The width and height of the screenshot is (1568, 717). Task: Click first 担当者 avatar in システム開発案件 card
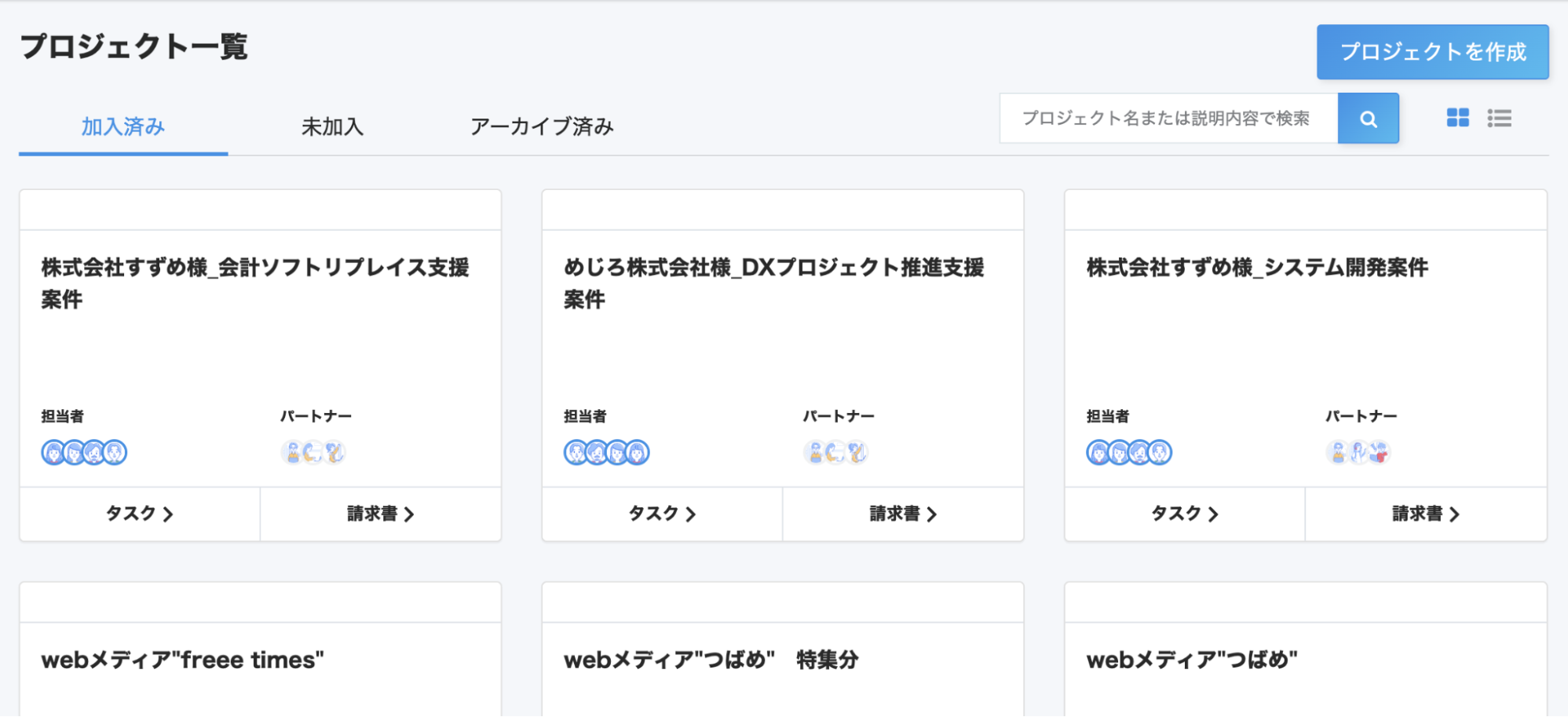click(x=1098, y=452)
